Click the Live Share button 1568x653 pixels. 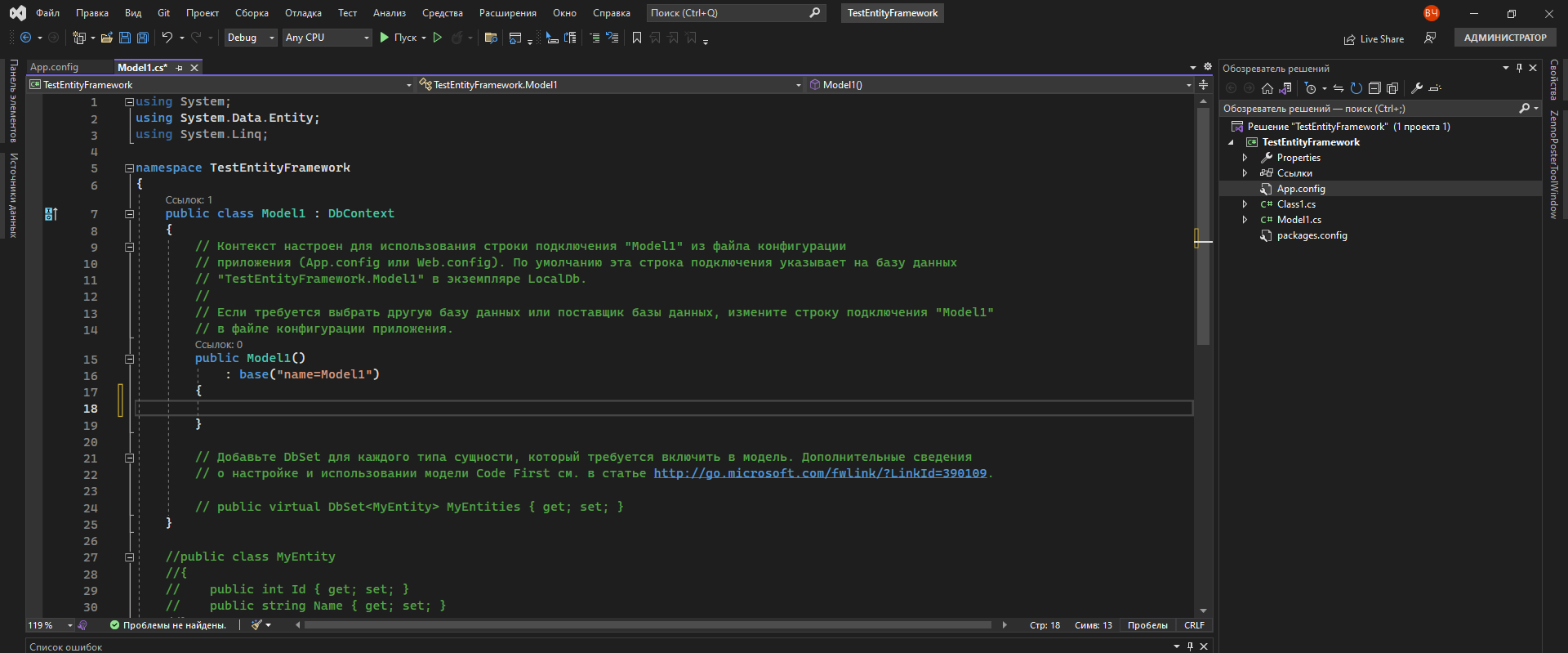point(1374,38)
